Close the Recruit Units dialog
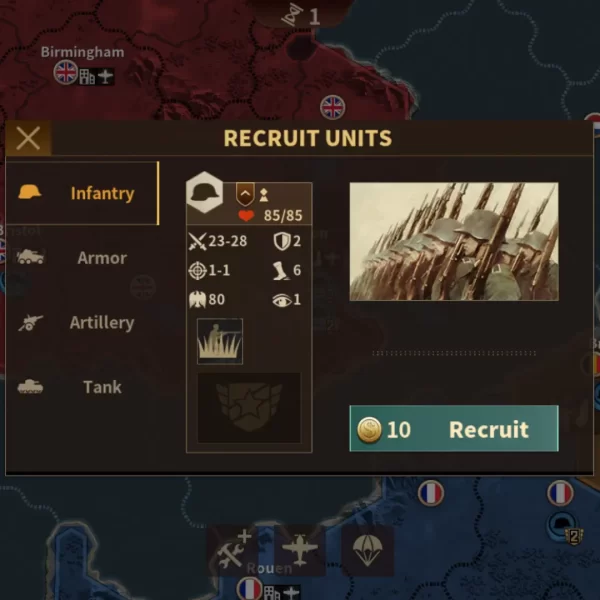Image resolution: width=600 pixels, height=600 pixels. tap(28, 138)
